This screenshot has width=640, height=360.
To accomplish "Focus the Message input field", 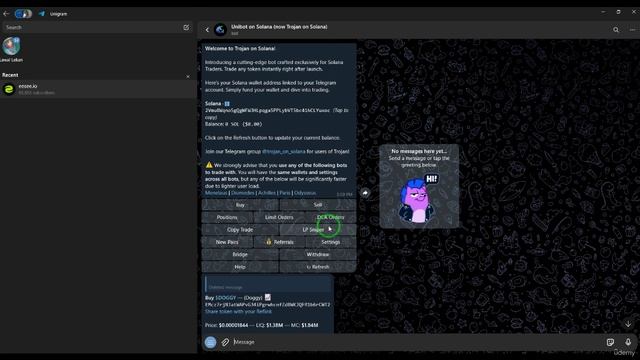I will point(416,342).
